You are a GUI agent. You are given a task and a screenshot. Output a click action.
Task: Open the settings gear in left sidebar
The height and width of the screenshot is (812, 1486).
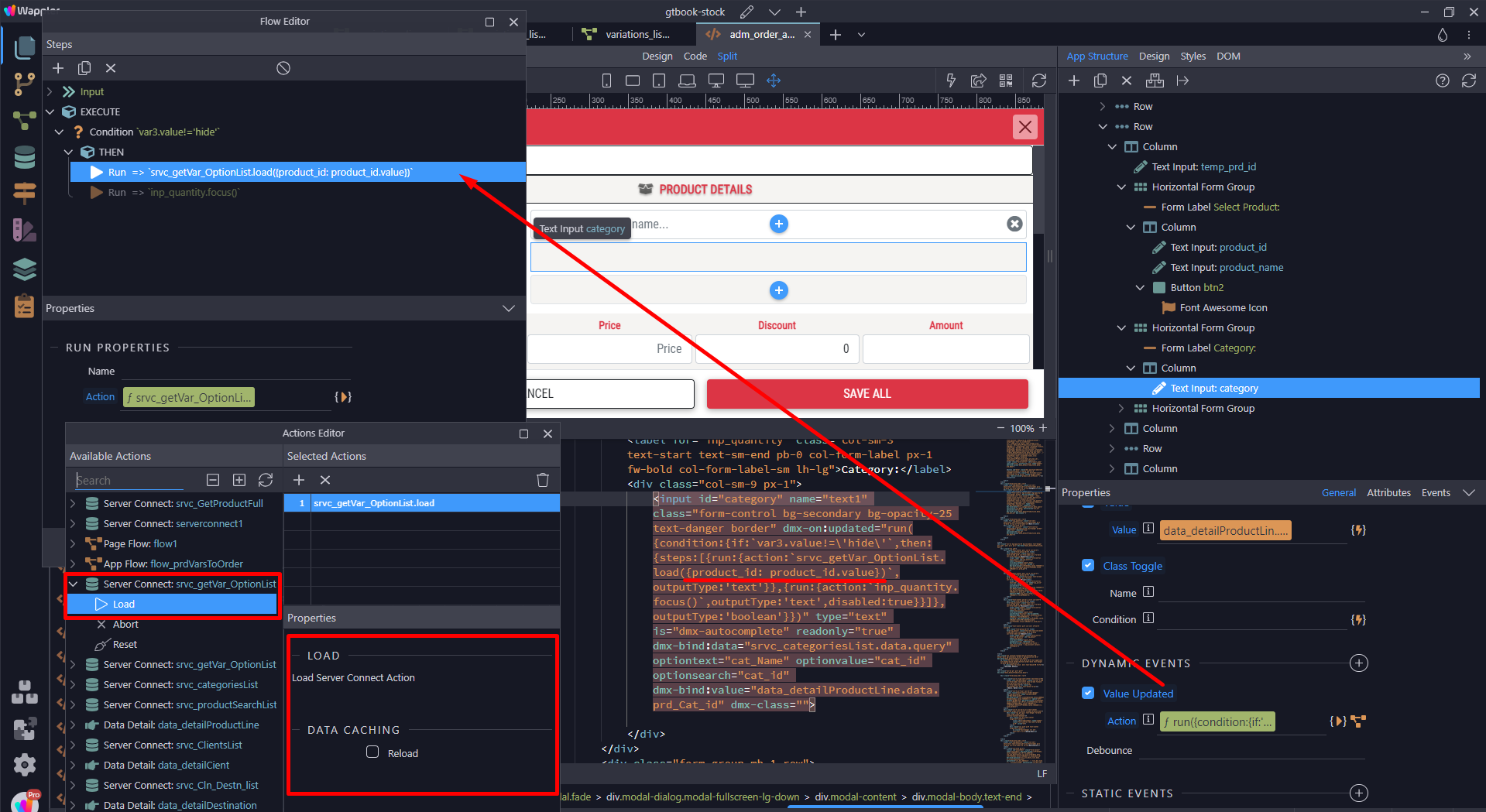tap(24, 765)
